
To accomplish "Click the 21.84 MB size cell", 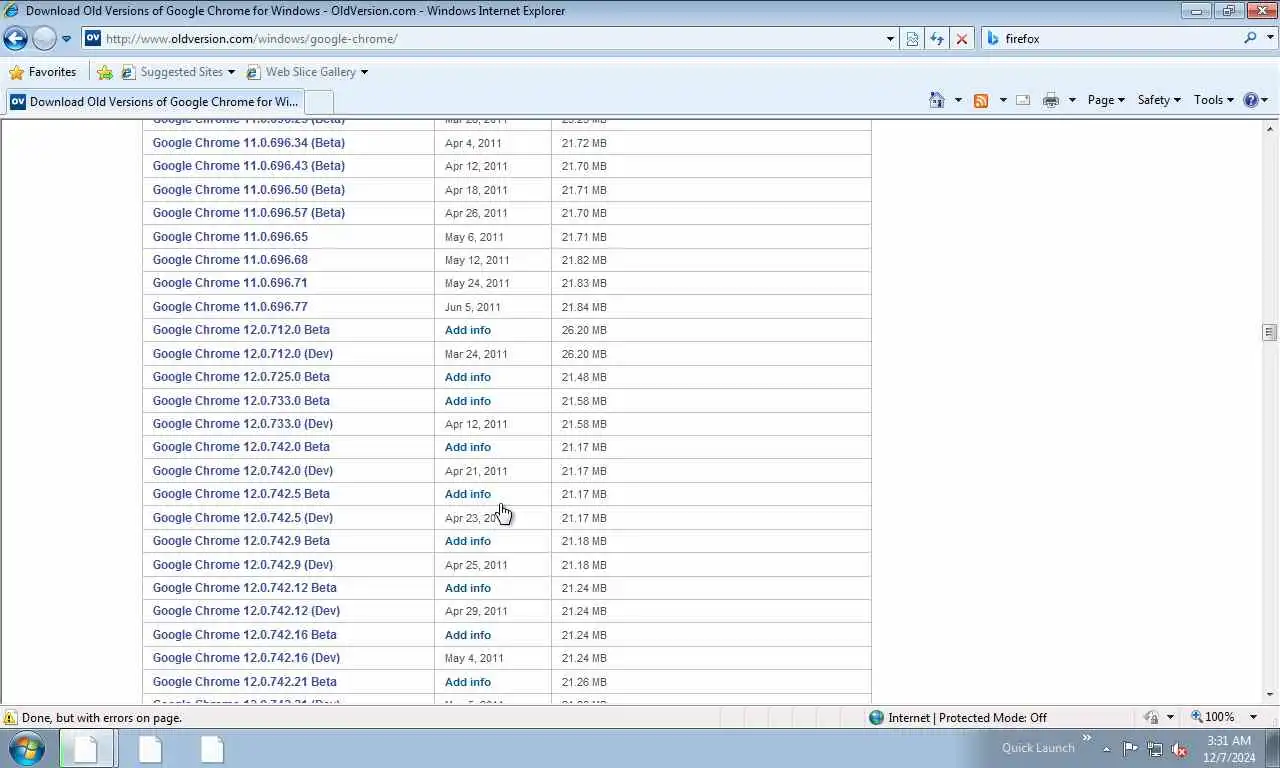I will [584, 307].
